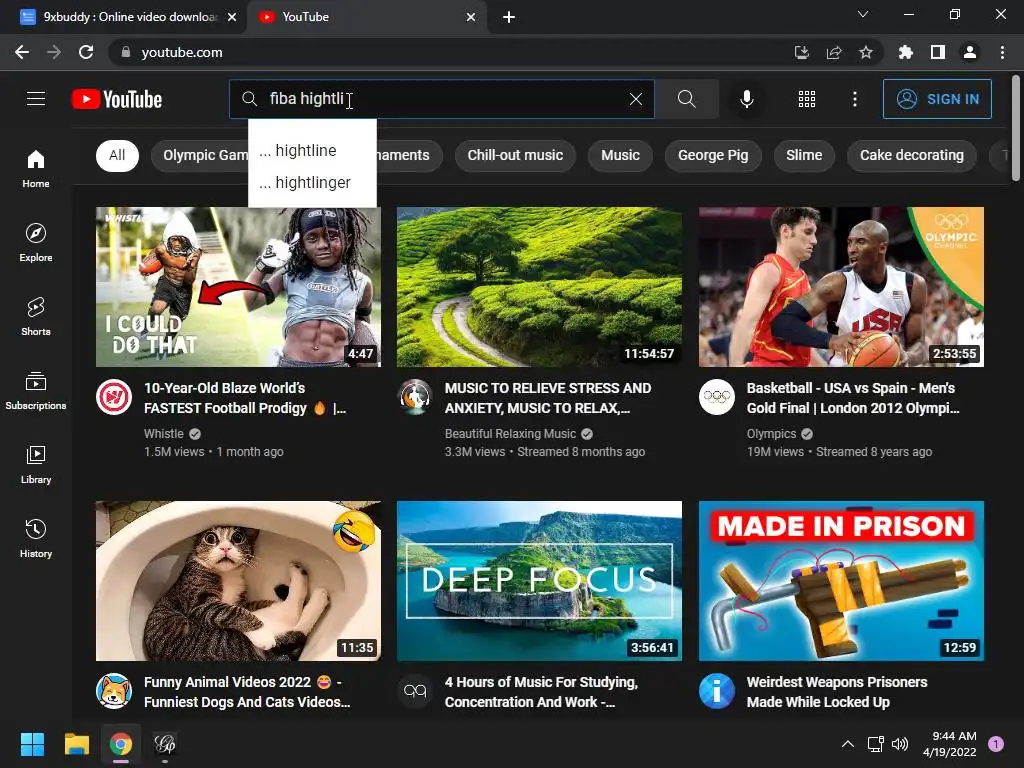Screen dimensions: 1024x768
Task: Click the YouTube logo
Action: tap(117, 99)
